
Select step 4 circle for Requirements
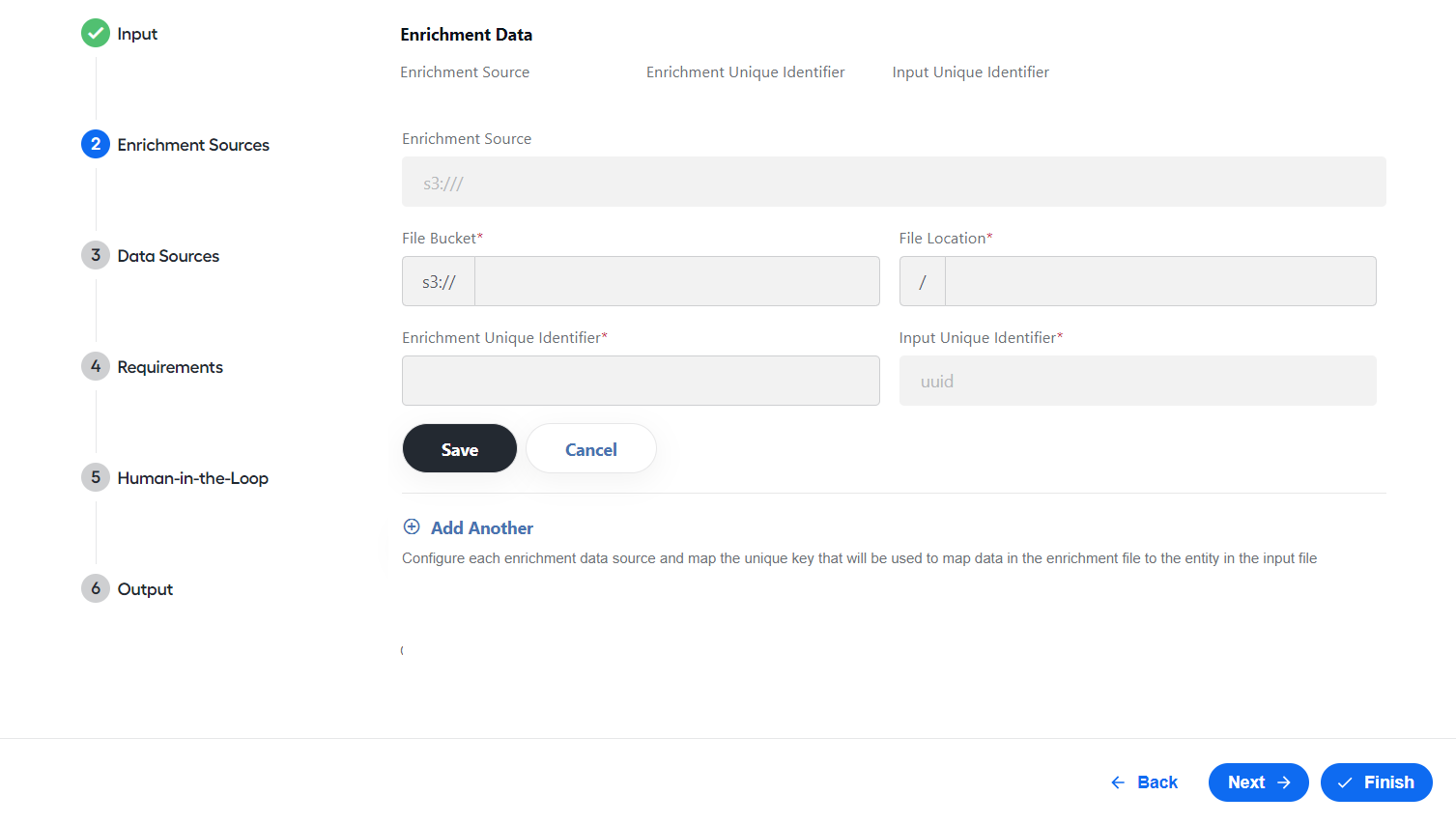pyautogui.click(x=96, y=366)
